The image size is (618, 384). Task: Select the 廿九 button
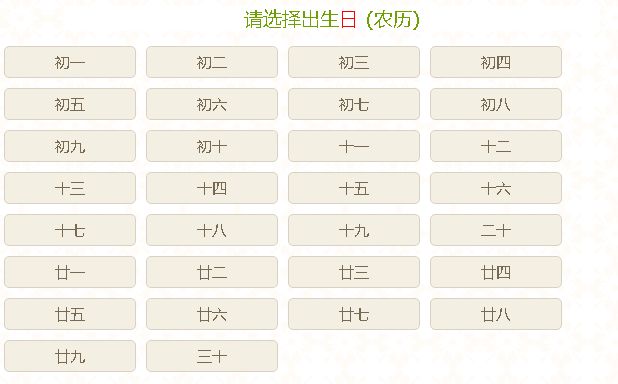(70, 356)
